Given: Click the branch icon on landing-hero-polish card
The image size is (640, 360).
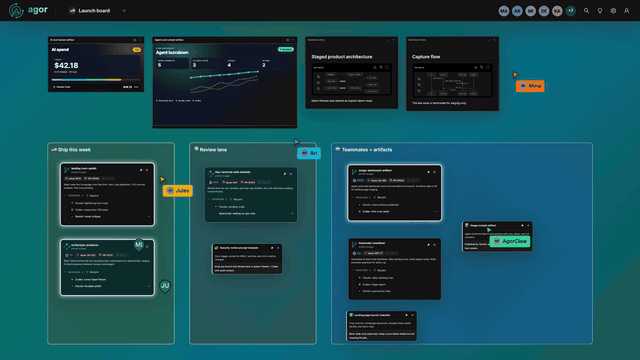Looking at the screenshot, I should pos(67,169).
